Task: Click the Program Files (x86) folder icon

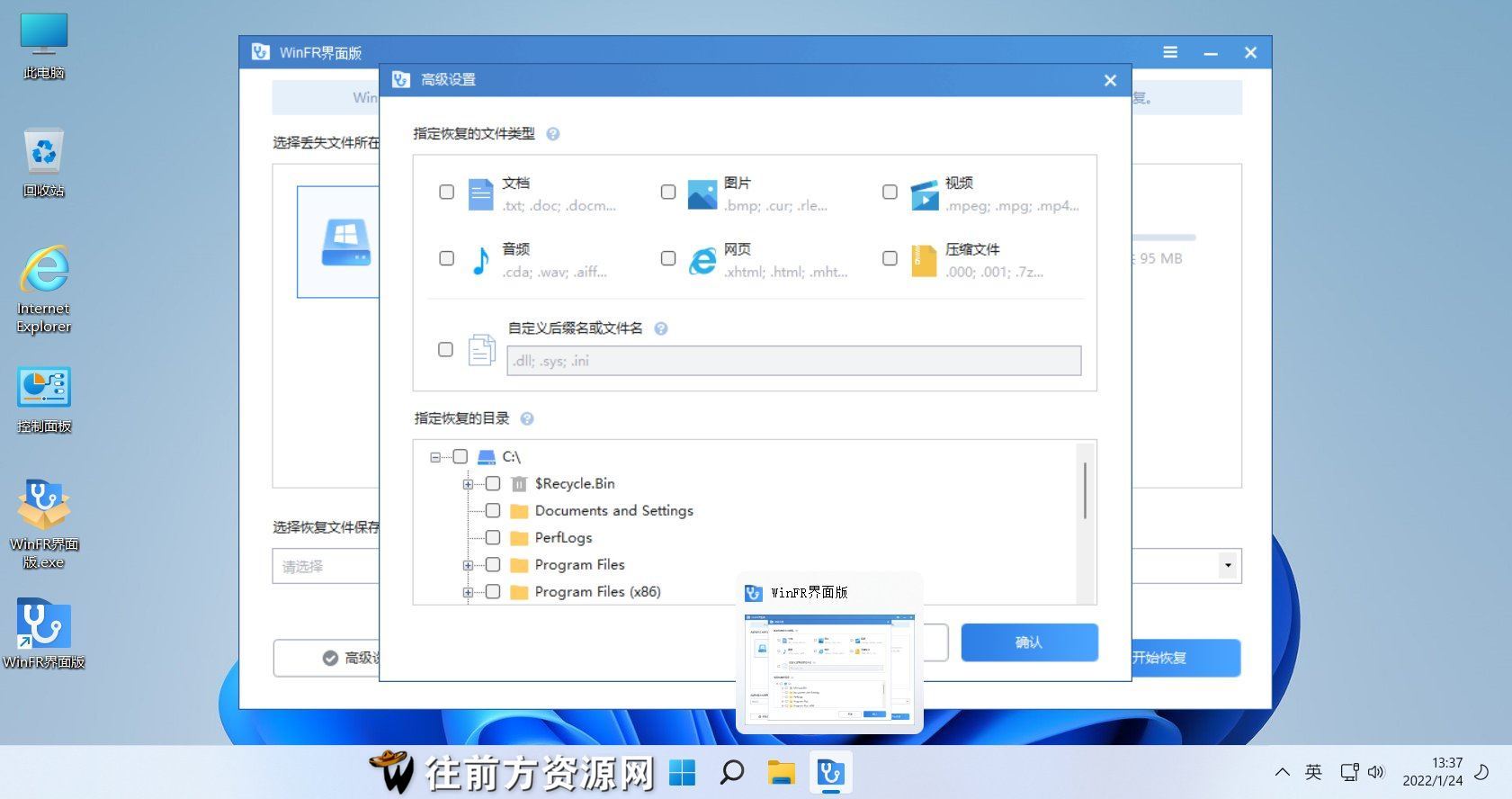Action: coord(519,592)
